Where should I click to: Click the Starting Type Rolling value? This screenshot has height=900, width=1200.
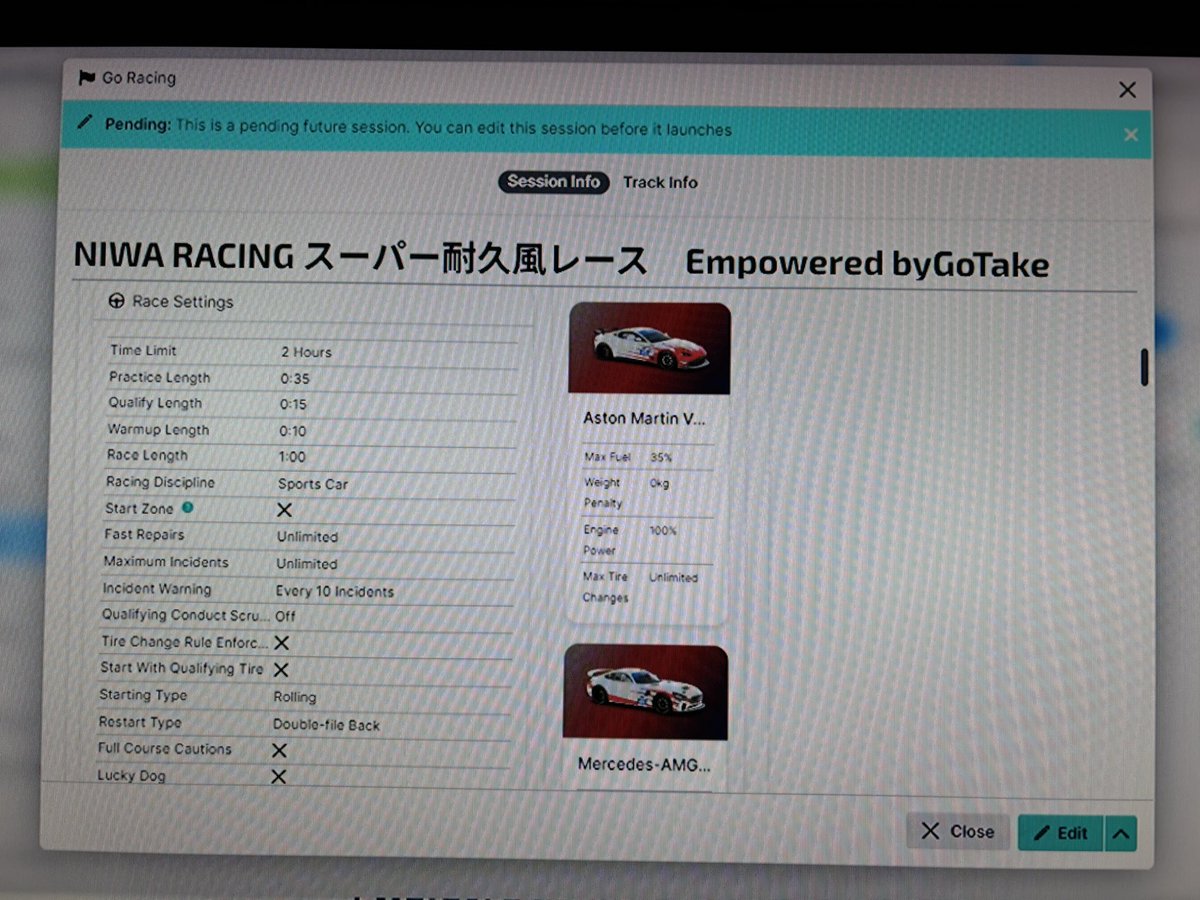tap(294, 697)
